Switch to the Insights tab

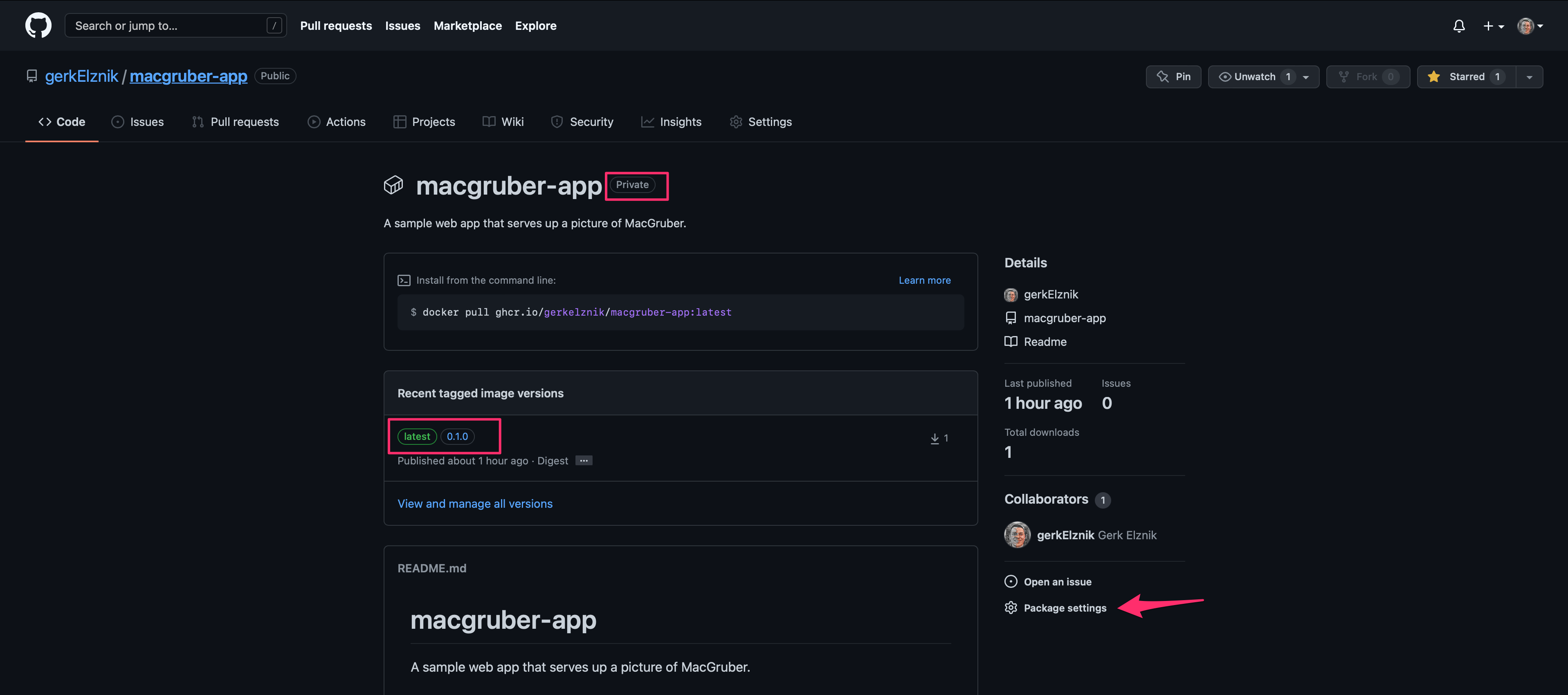[x=671, y=122]
